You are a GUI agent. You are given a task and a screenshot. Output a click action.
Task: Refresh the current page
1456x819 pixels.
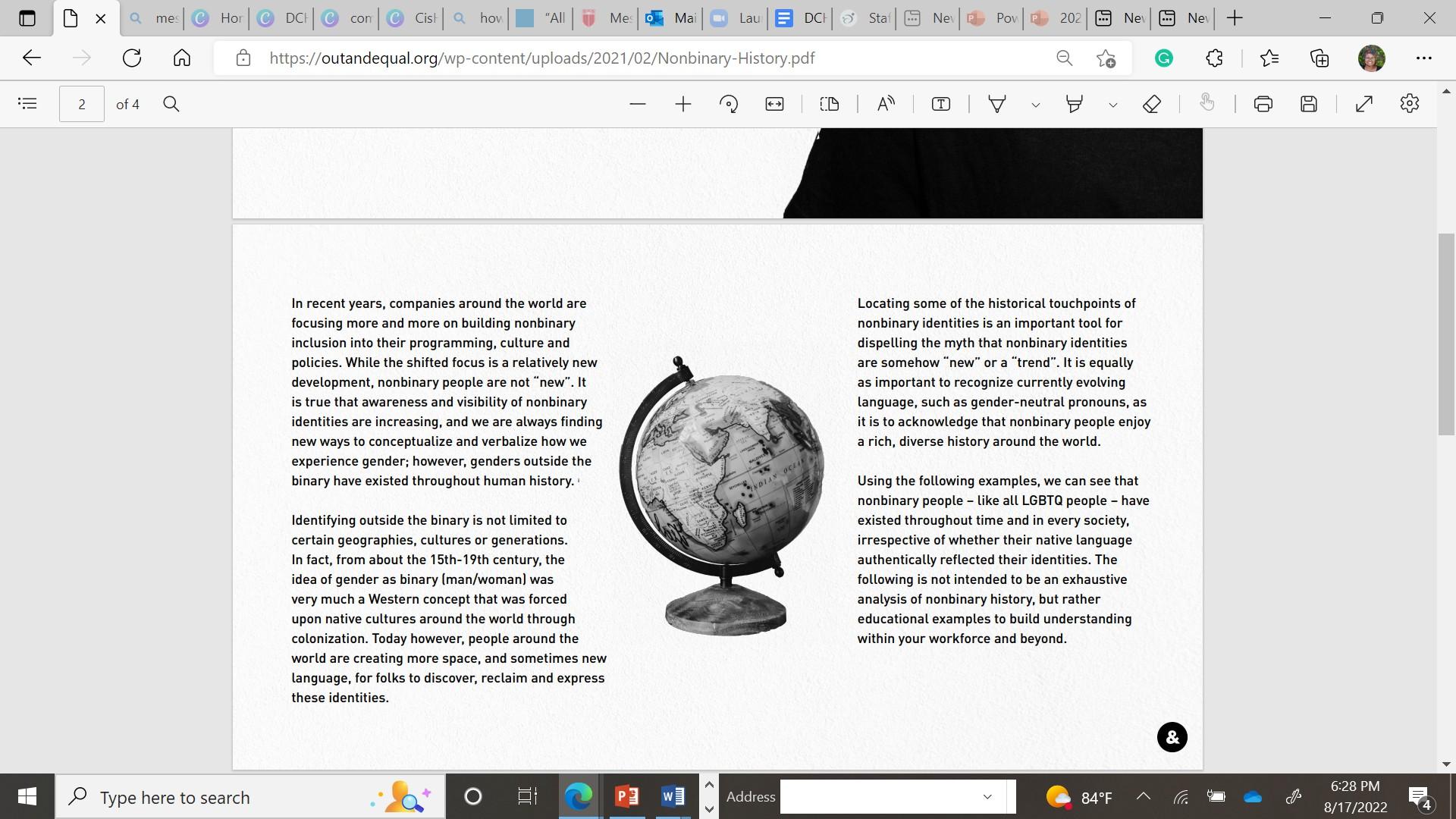[x=132, y=58]
